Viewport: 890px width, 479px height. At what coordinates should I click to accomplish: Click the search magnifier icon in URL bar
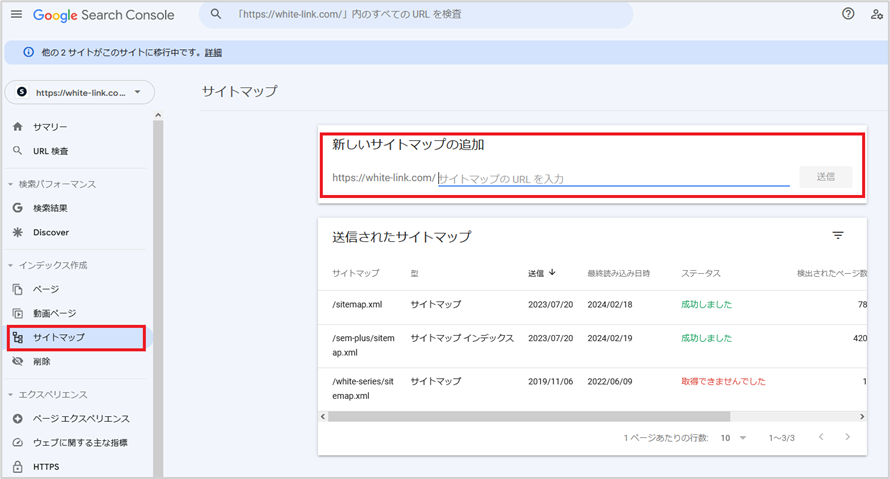216,14
